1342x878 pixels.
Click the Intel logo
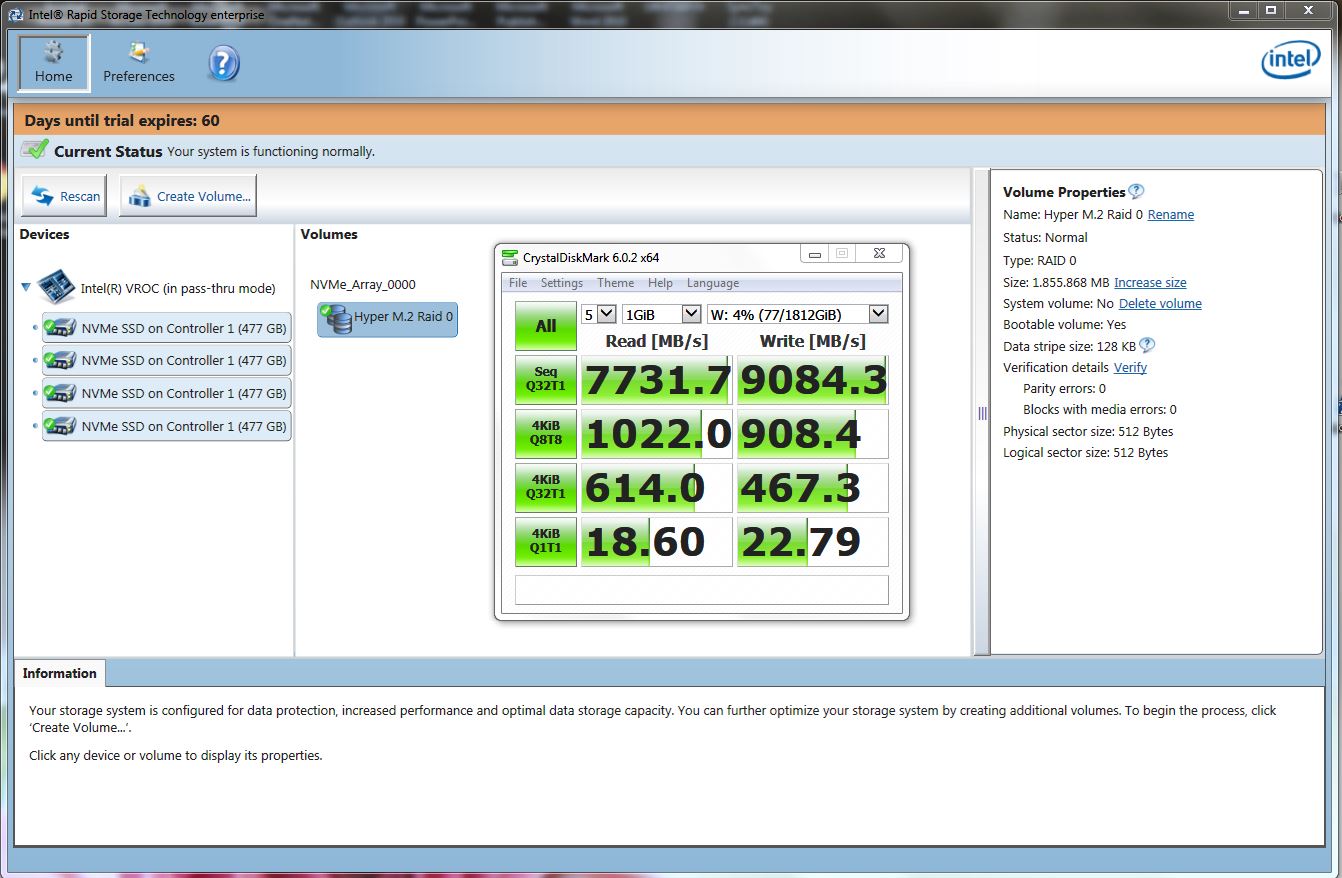click(1290, 61)
